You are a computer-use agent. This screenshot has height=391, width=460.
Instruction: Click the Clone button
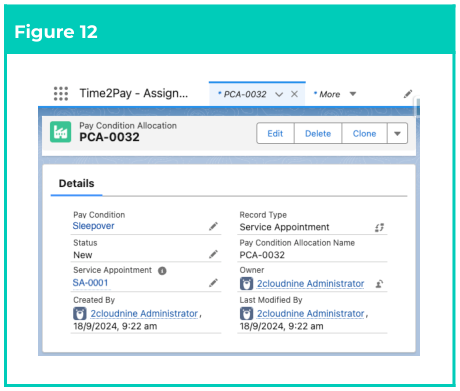tap(364, 133)
